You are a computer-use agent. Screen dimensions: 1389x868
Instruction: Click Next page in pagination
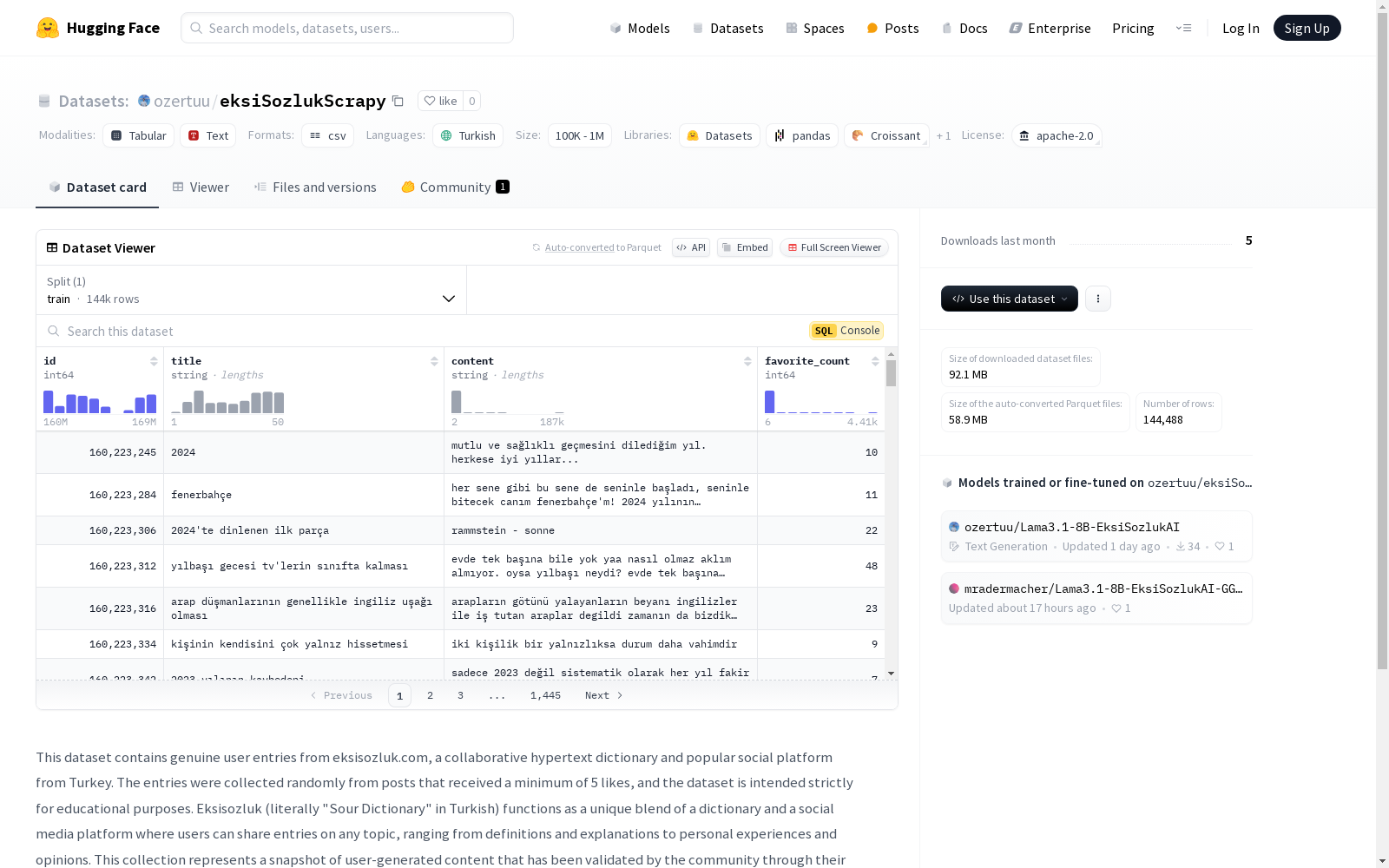[x=604, y=695]
